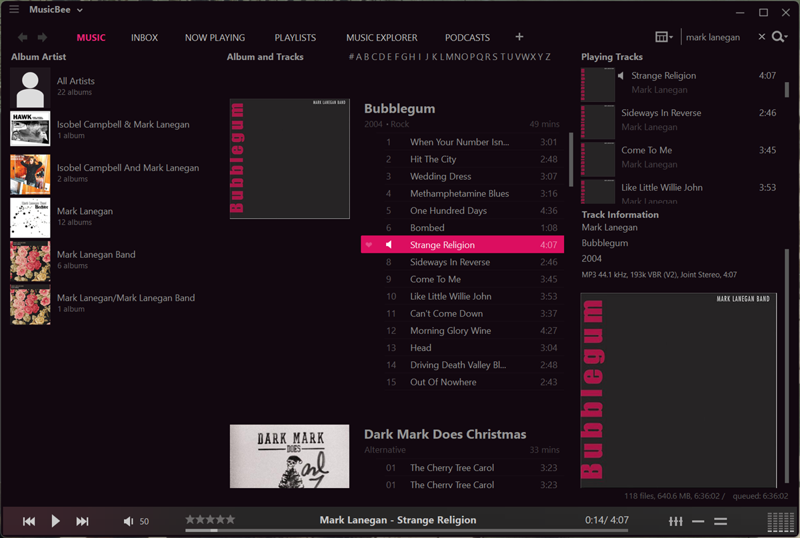The height and width of the screenshot is (538, 800).
Task: Select Come To Me in Playing Tracks
Action: pos(679,157)
